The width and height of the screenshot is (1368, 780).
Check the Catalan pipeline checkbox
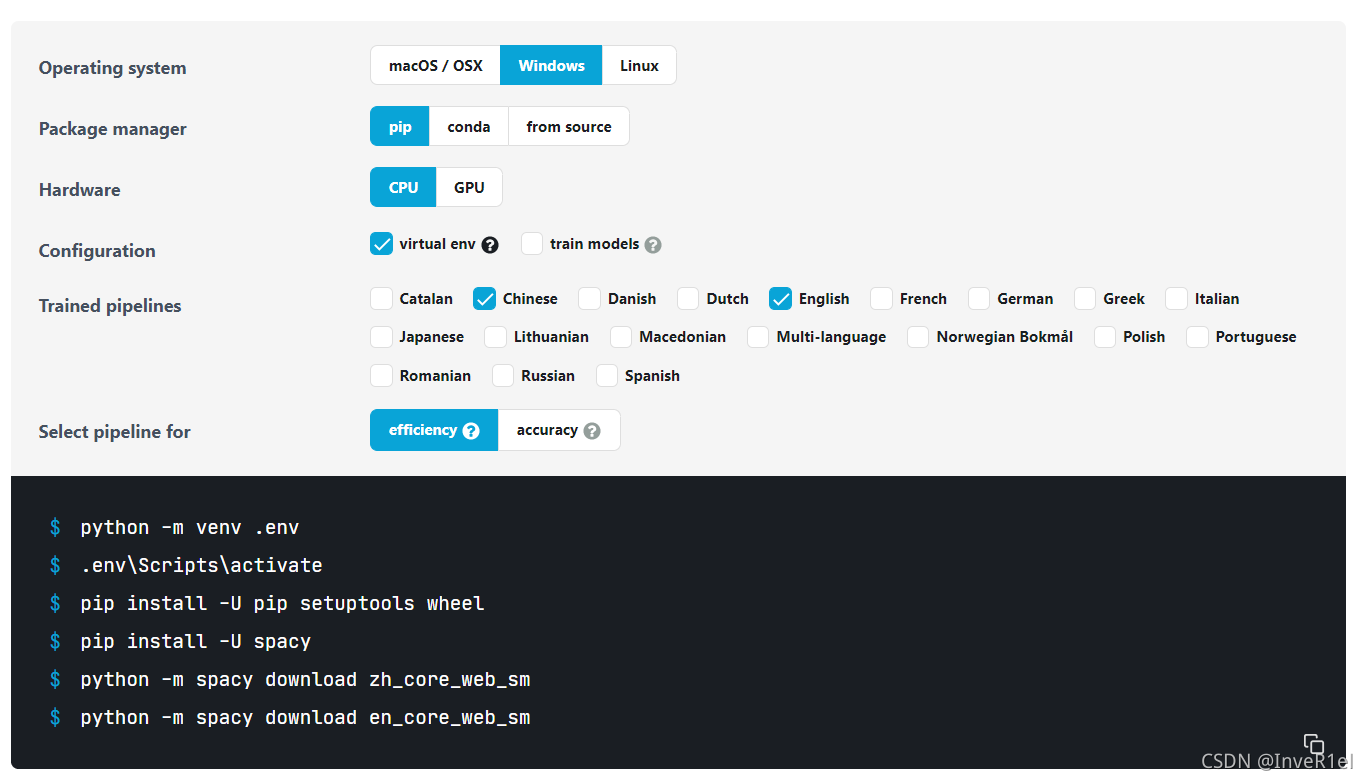click(381, 299)
